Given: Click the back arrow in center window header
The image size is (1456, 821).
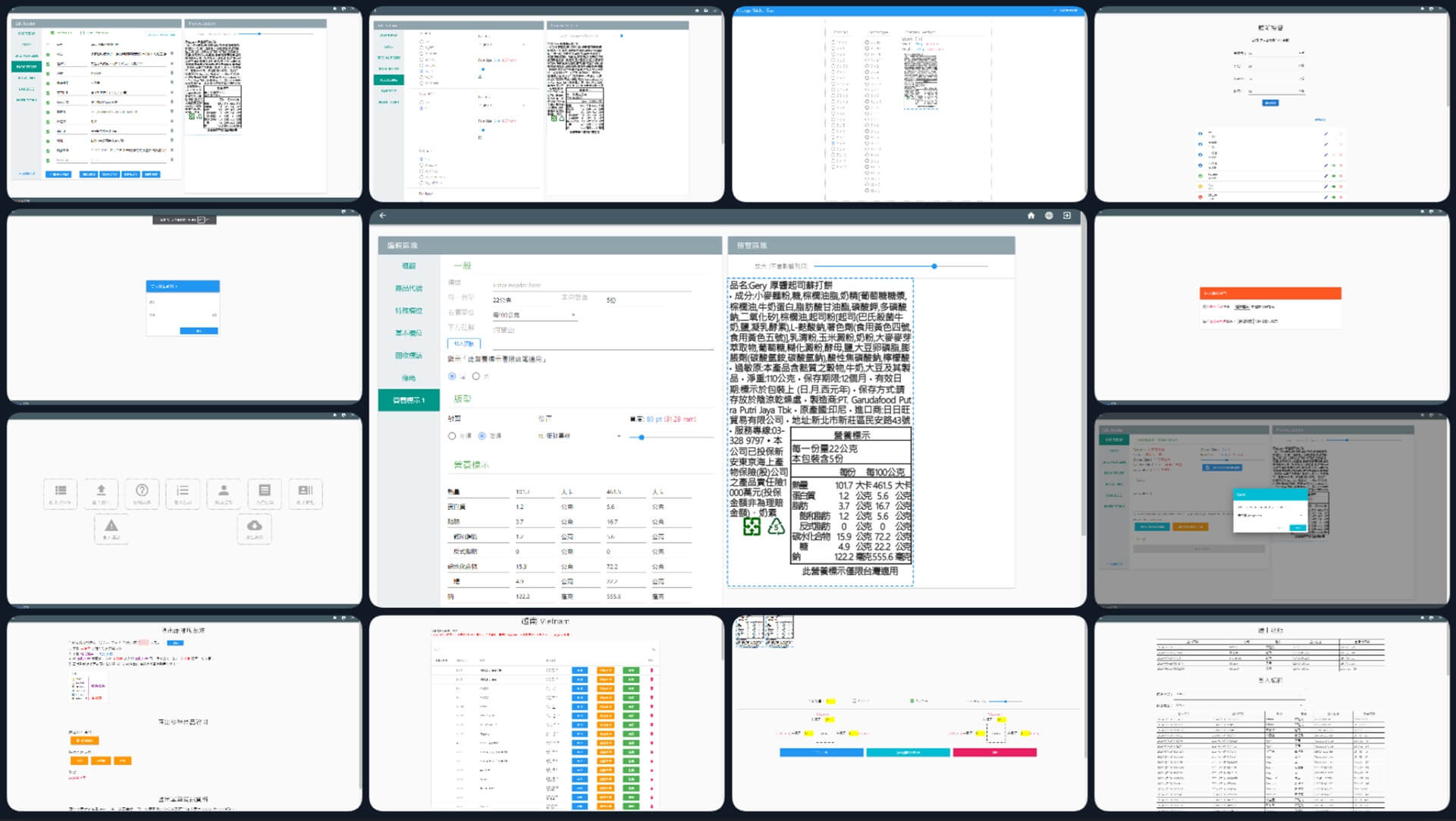Looking at the screenshot, I should (383, 215).
